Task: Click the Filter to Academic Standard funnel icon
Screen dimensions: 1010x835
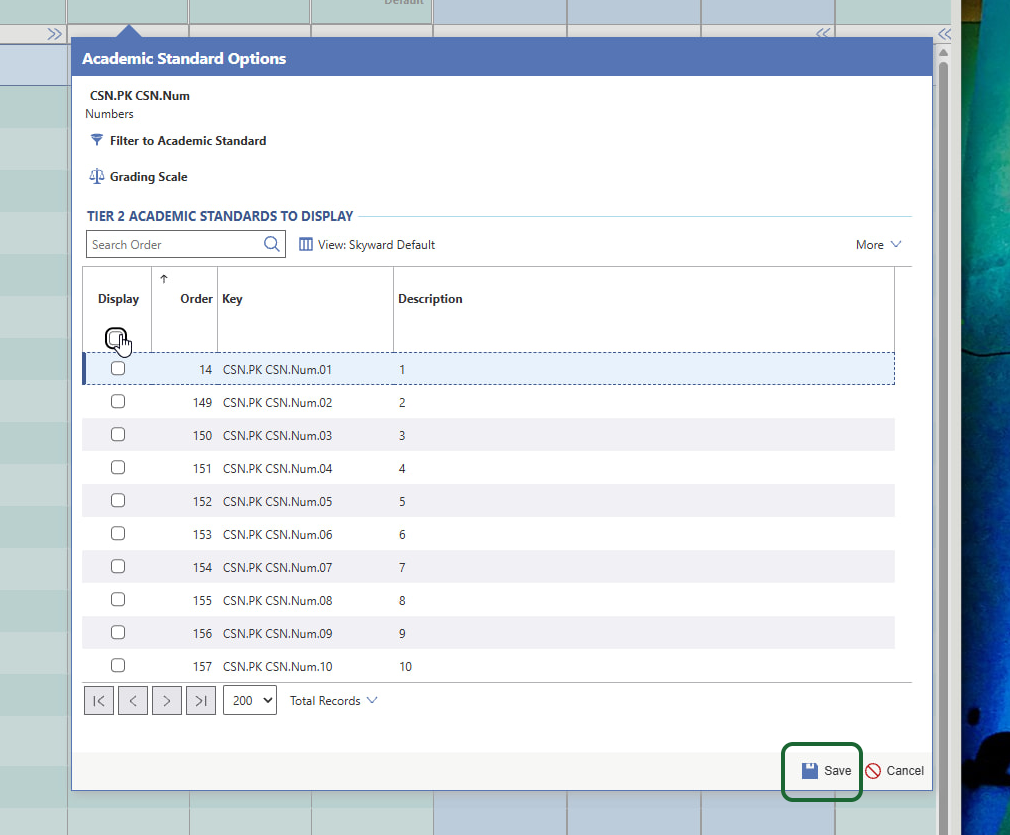Action: point(97,140)
